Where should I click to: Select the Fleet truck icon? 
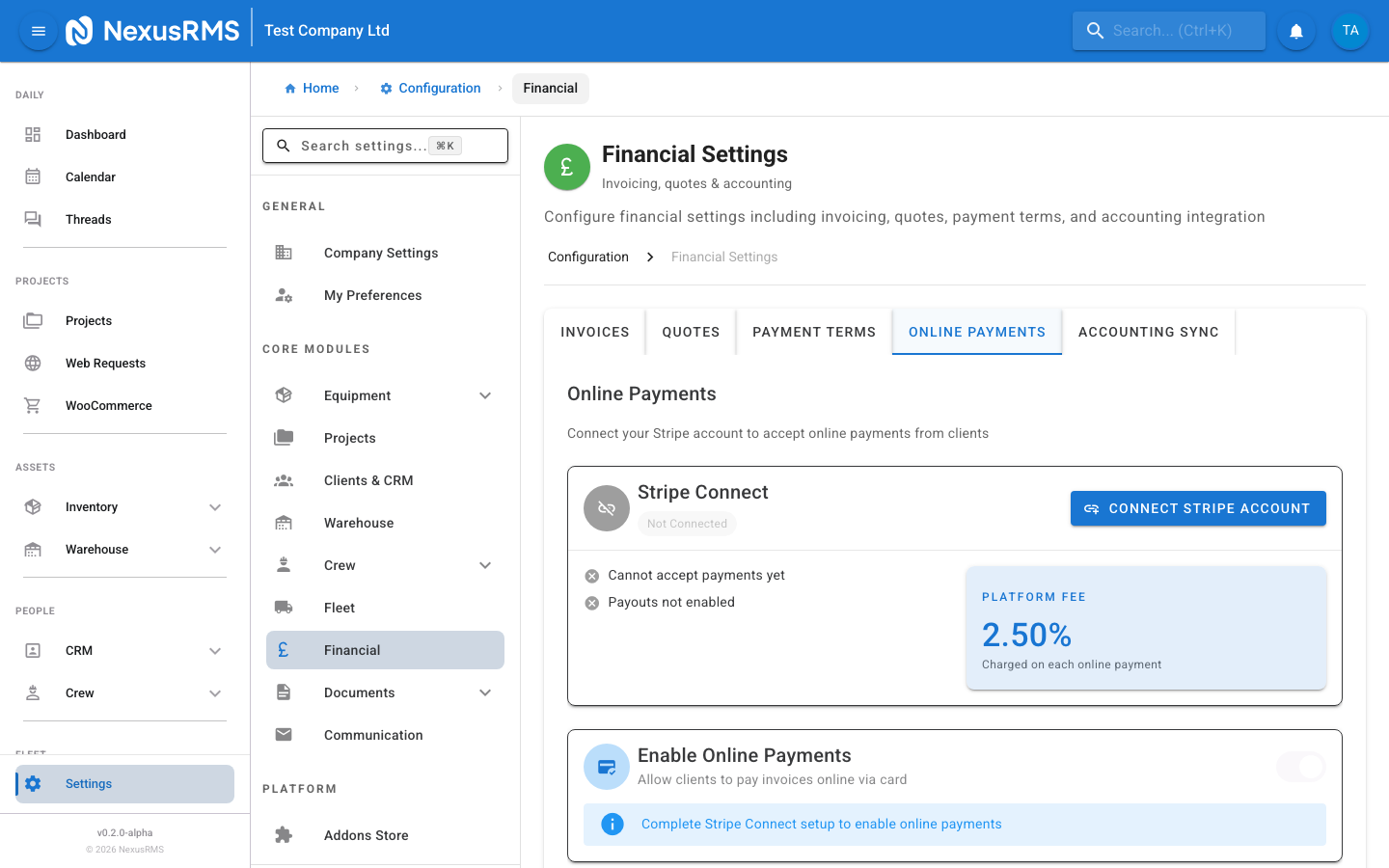pyautogui.click(x=283, y=607)
